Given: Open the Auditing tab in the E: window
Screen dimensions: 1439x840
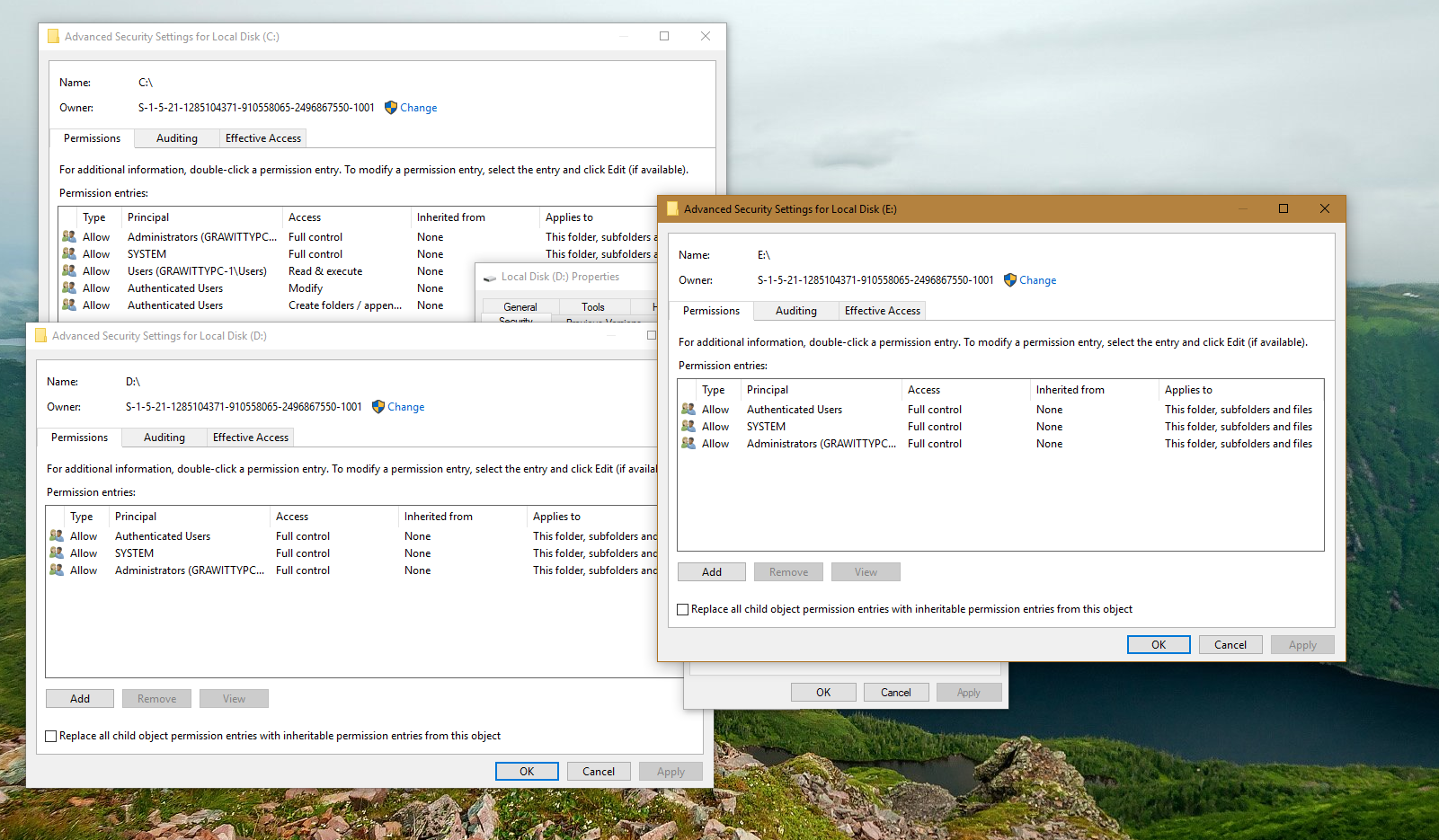Looking at the screenshot, I should 796,311.
